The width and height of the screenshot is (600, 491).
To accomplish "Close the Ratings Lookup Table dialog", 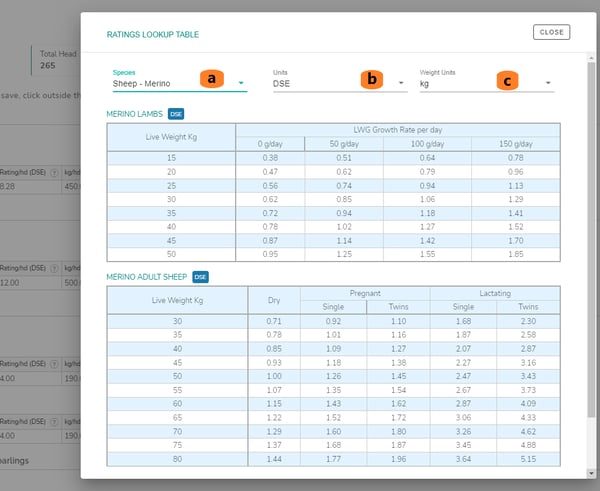I will click(x=551, y=32).
